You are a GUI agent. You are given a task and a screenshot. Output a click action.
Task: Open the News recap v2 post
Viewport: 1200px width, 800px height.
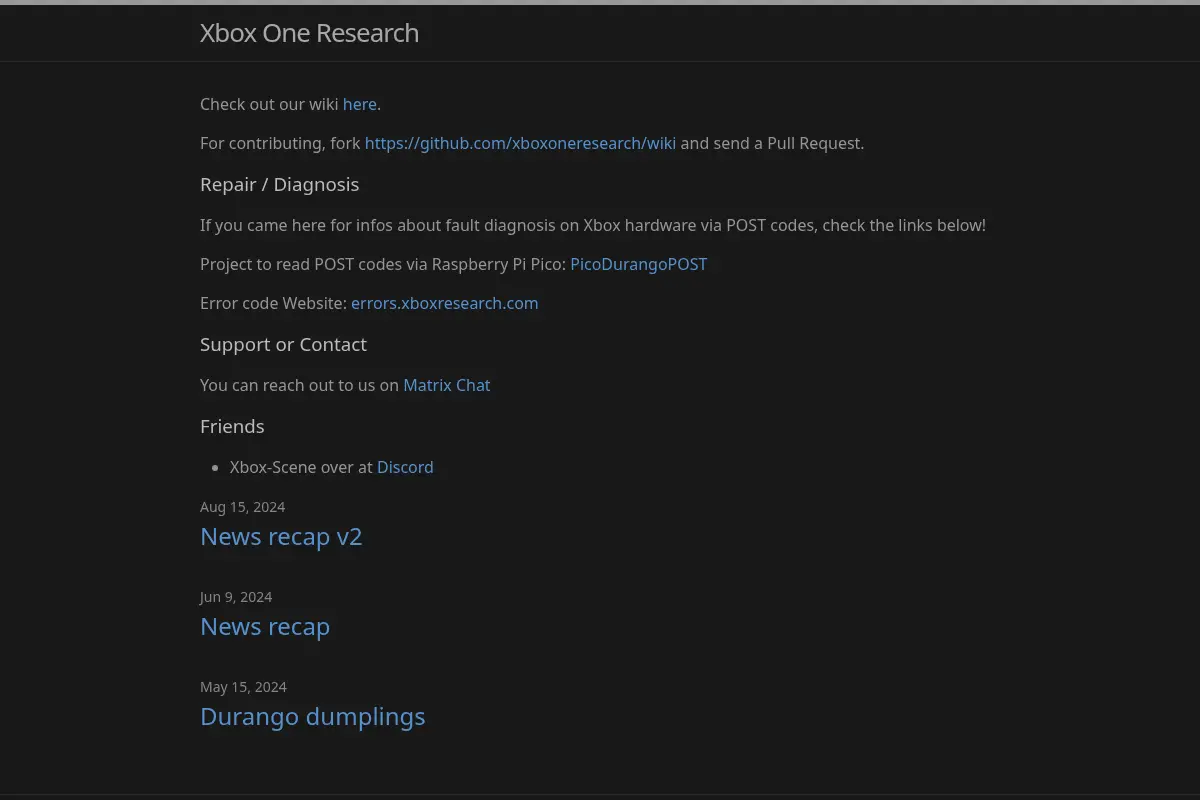[281, 537]
